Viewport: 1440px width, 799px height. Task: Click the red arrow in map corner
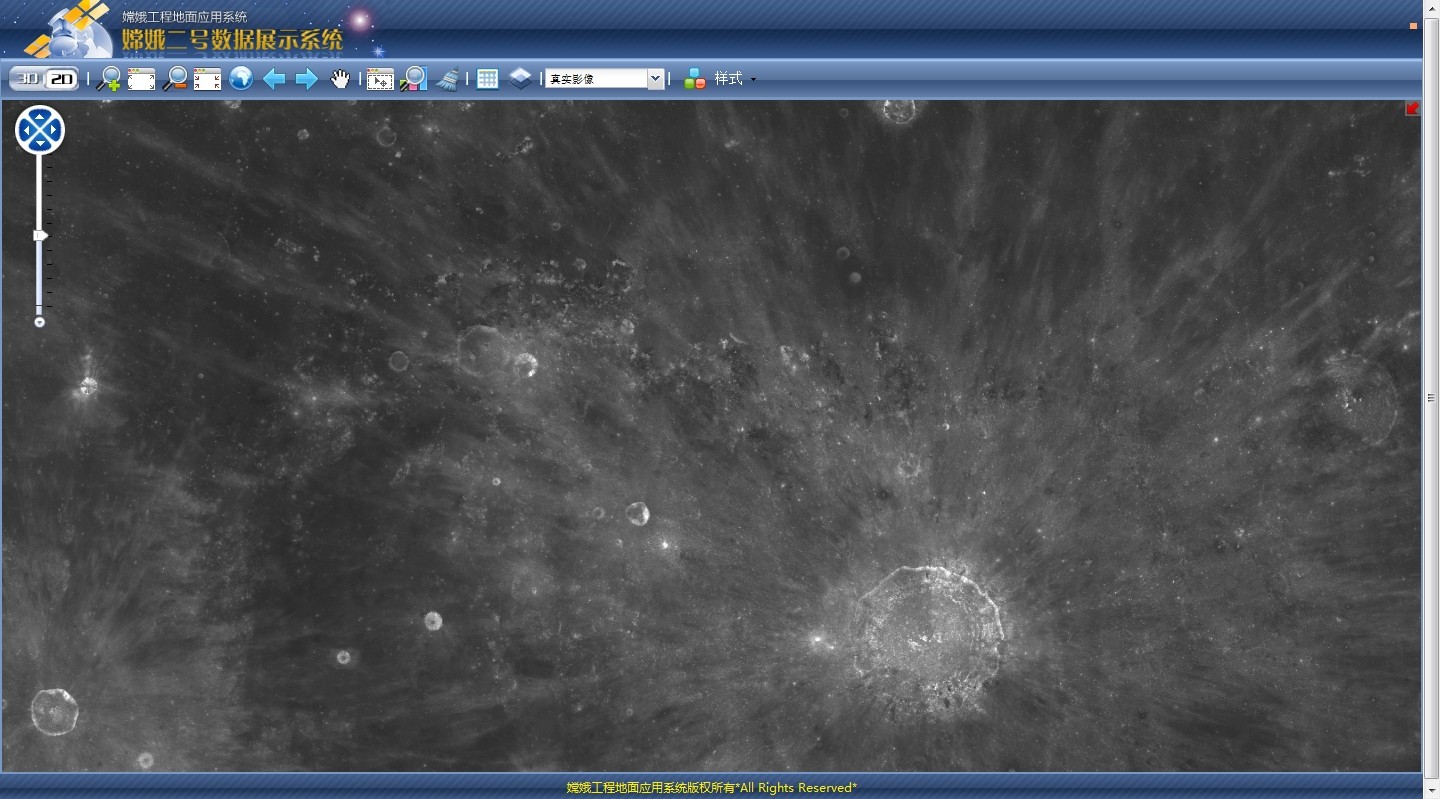[x=1411, y=109]
